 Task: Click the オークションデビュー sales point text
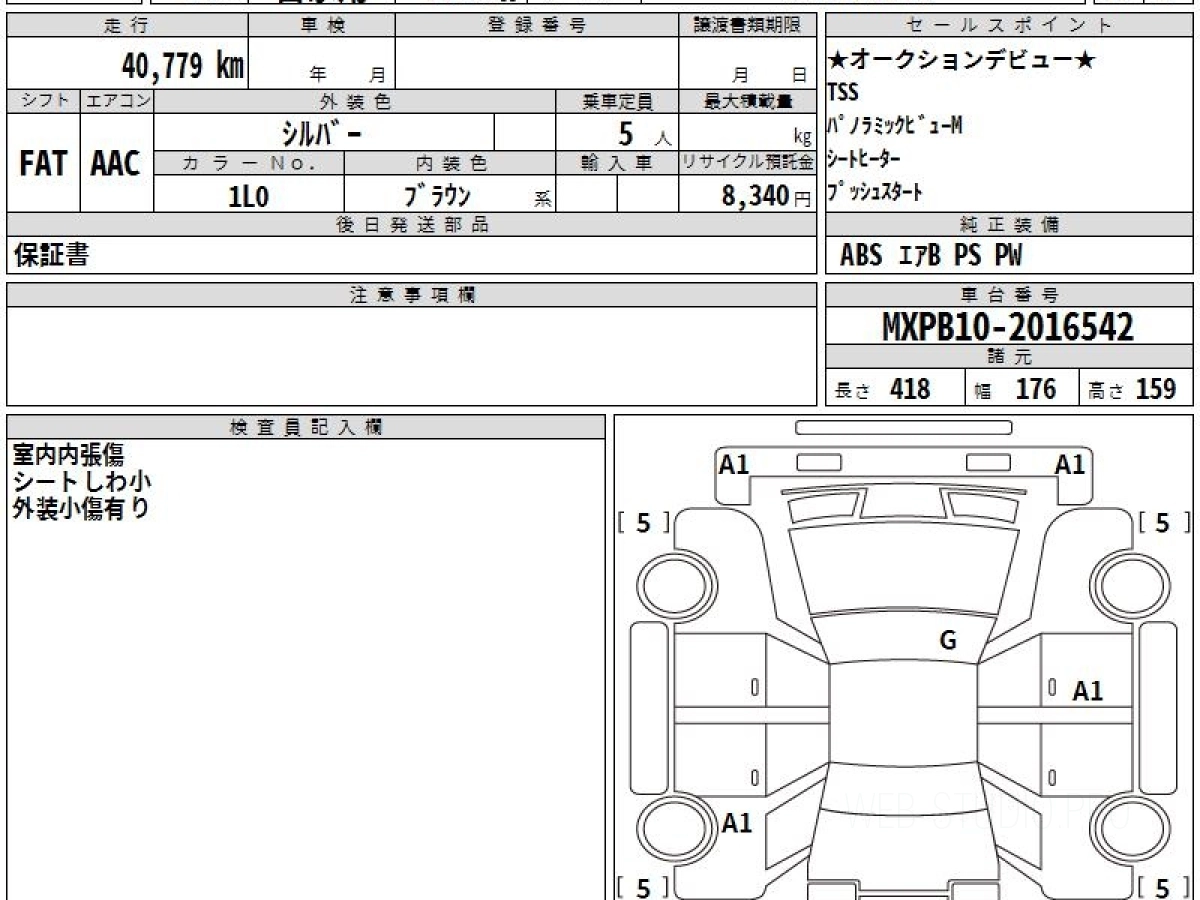click(x=962, y=62)
